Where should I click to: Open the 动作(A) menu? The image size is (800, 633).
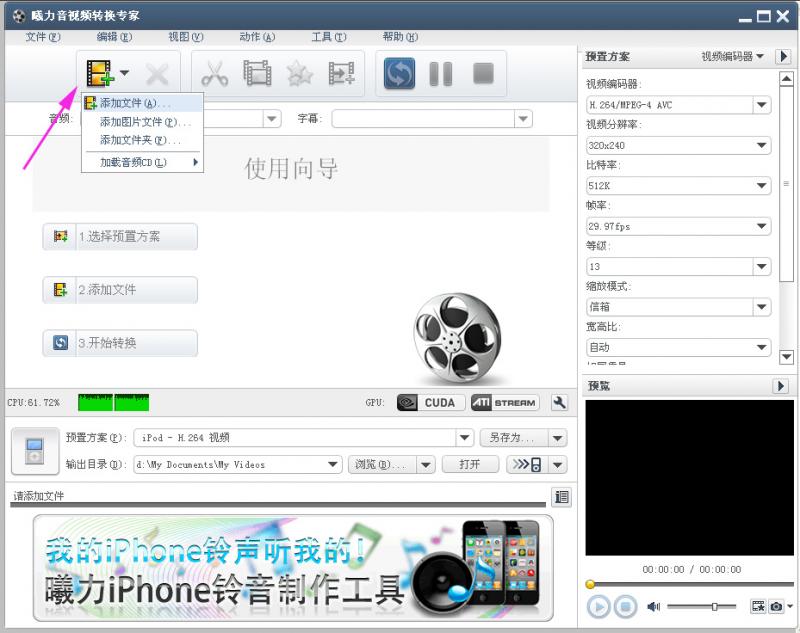[257, 37]
